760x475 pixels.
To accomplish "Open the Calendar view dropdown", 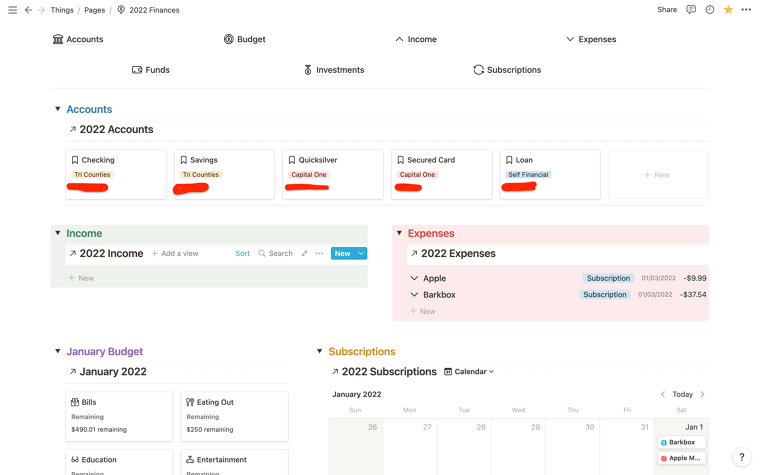I will coord(469,372).
